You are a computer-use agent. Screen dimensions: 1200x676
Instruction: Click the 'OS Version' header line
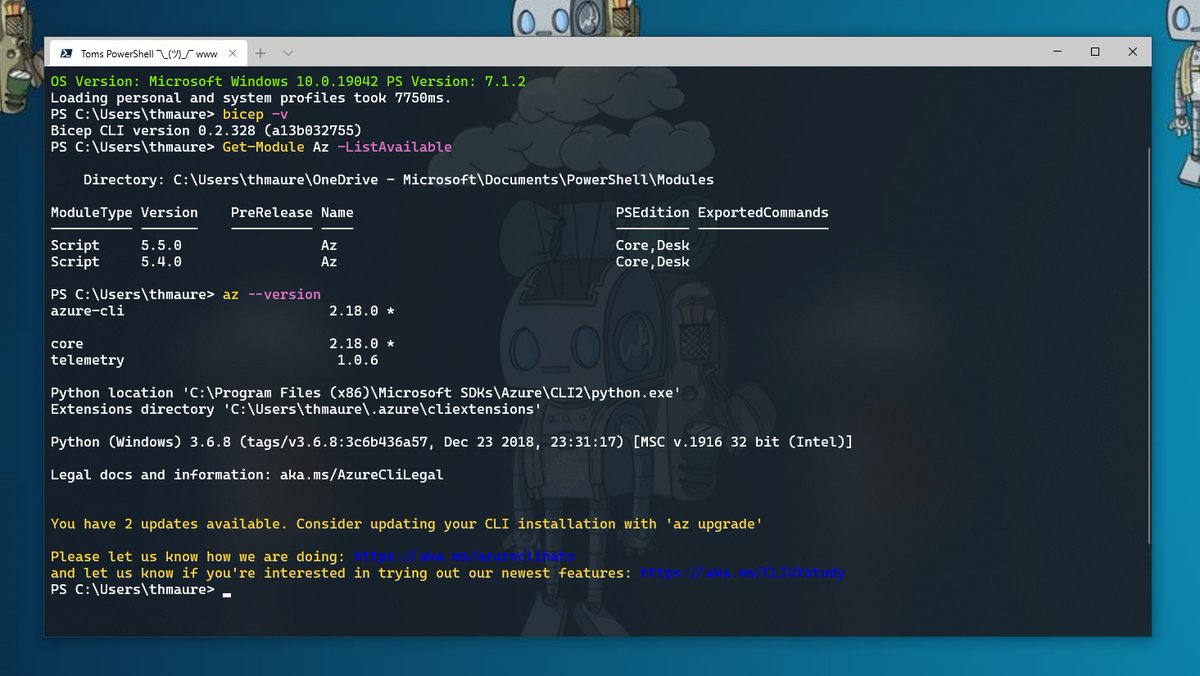pos(288,82)
